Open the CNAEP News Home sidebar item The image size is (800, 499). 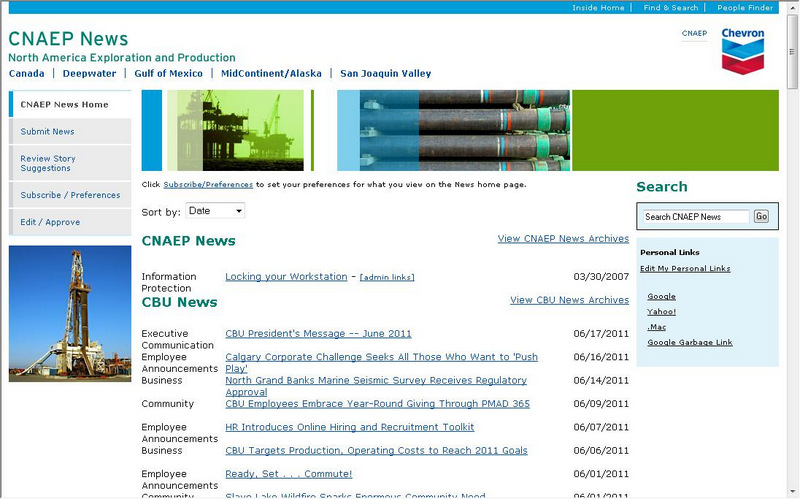click(x=64, y=104)
